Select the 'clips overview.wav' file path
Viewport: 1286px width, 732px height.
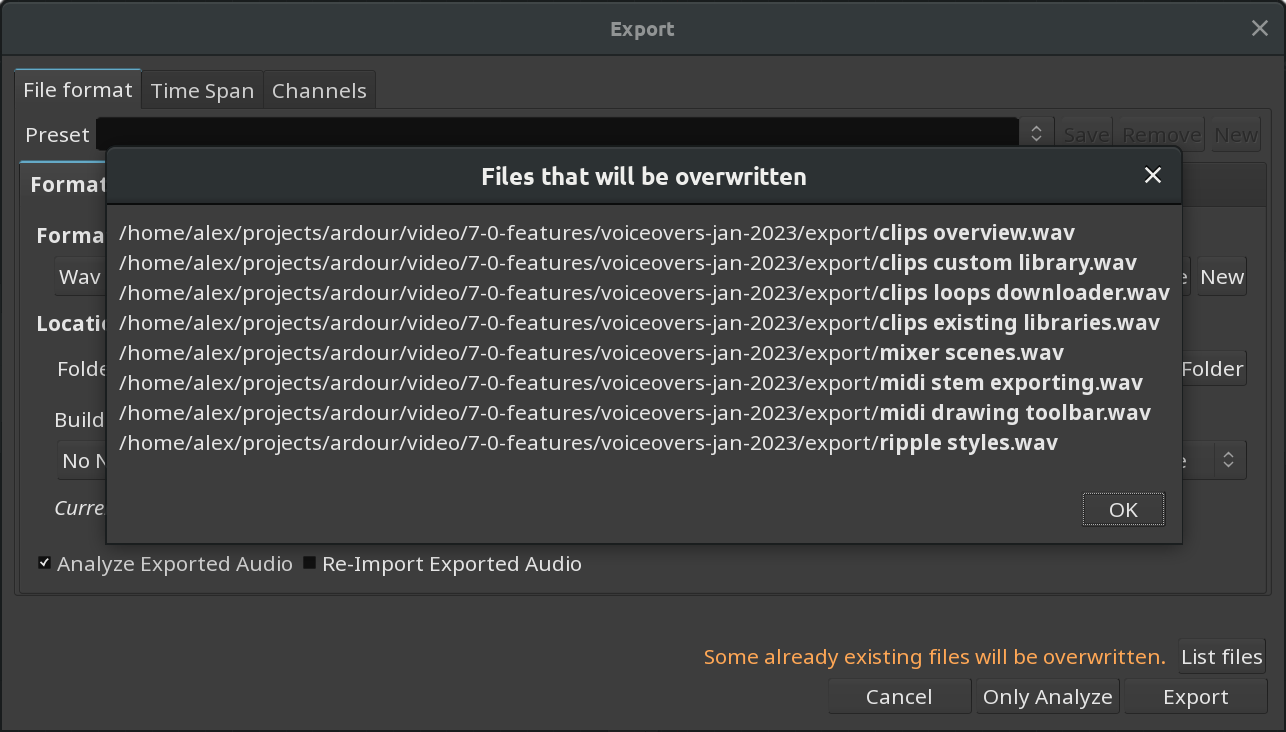click(597, 233)
